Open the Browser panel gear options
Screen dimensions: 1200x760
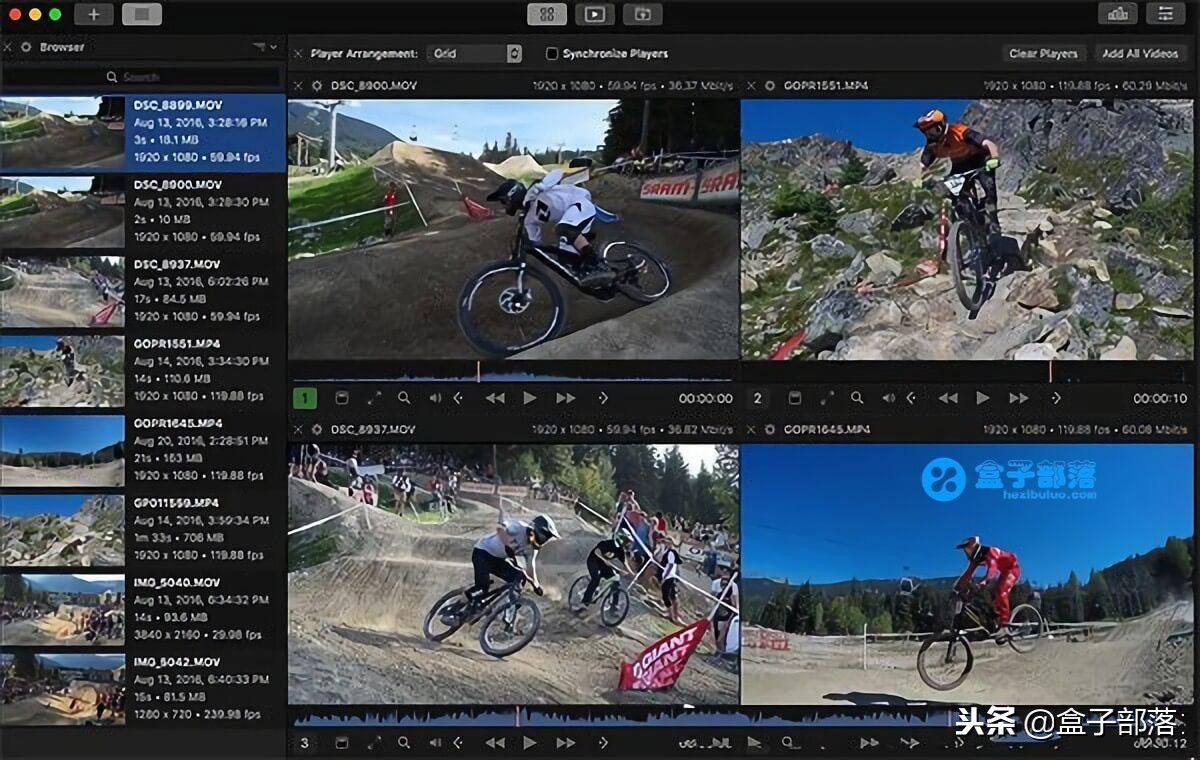pos(26,47)
